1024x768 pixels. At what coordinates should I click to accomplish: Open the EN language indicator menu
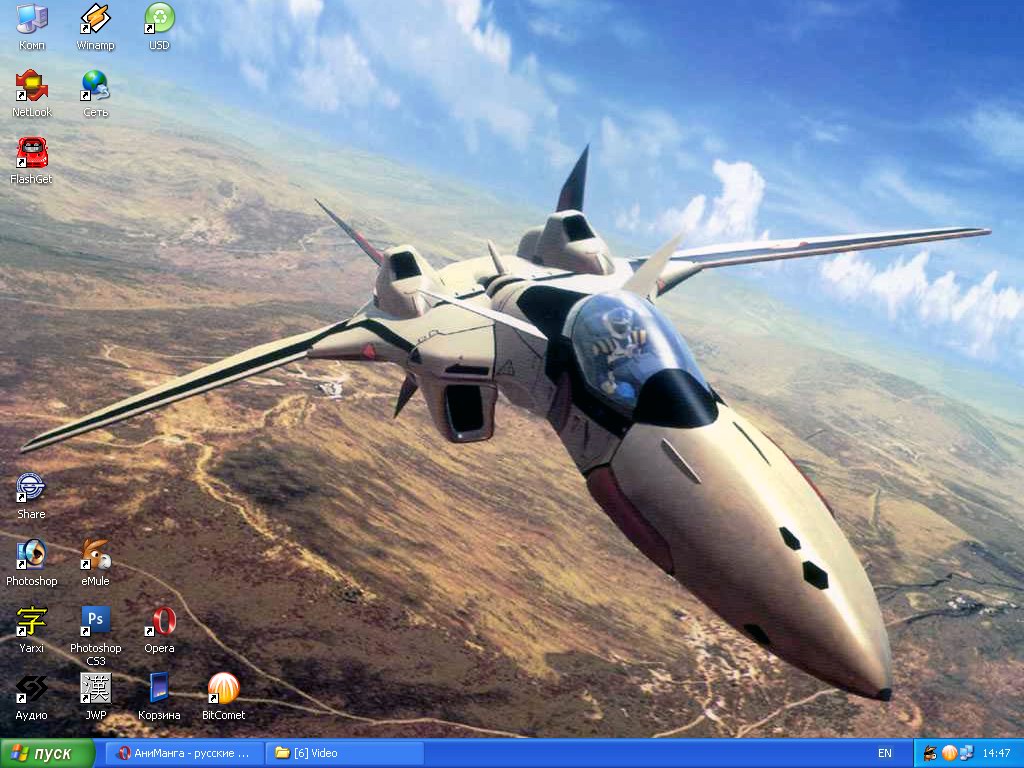click(885, 753)
